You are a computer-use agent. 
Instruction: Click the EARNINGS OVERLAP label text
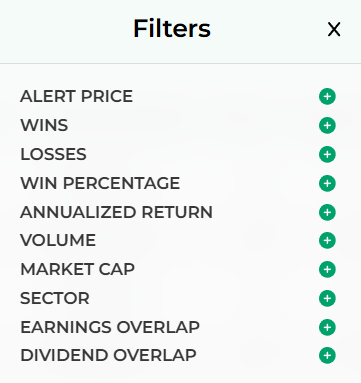tap(110, 327)
